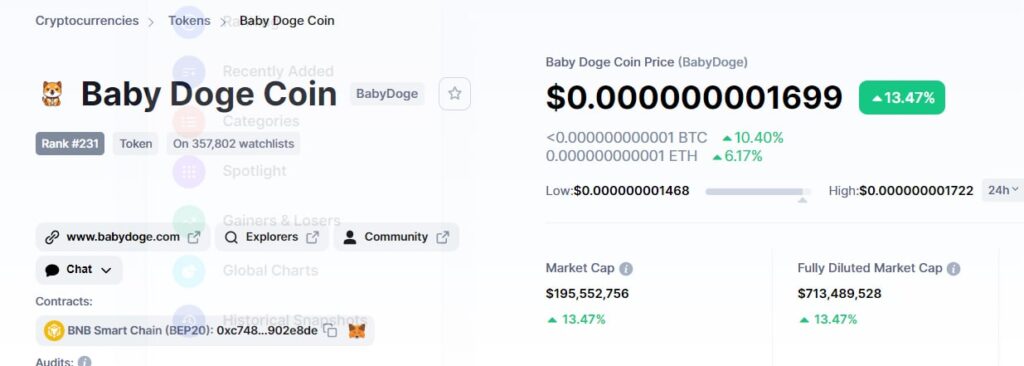Show Fully Diluted Market Cap info icon
Image resolution: width=1024 pixels, height=366 pixels.
(x=953, y=269)
